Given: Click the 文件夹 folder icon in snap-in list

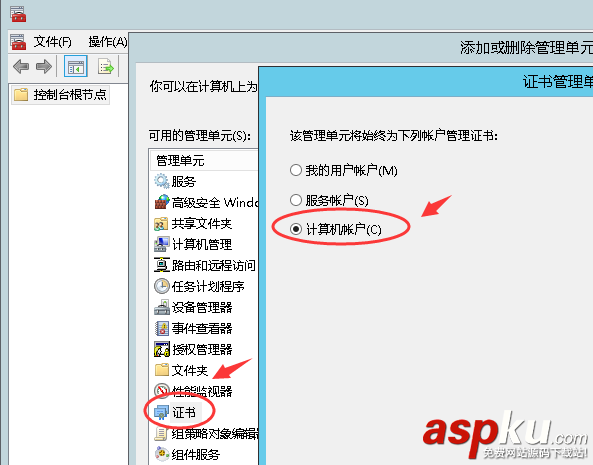Looking at the screenshot, I should click(x=161, y=370).
